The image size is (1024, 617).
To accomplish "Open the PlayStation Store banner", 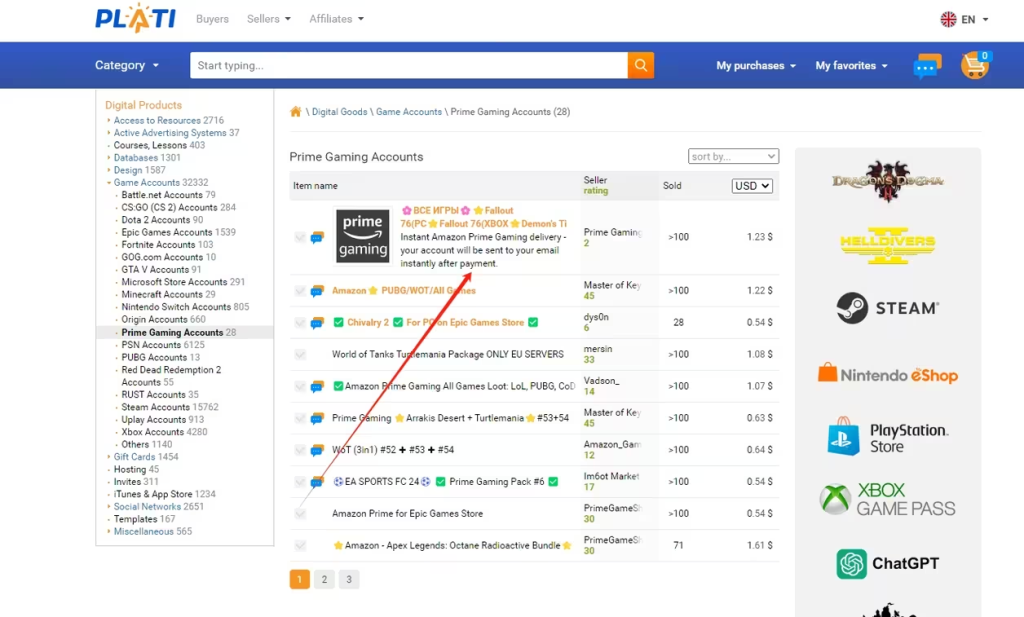I will pyautogui.click(x=888, y=437).
